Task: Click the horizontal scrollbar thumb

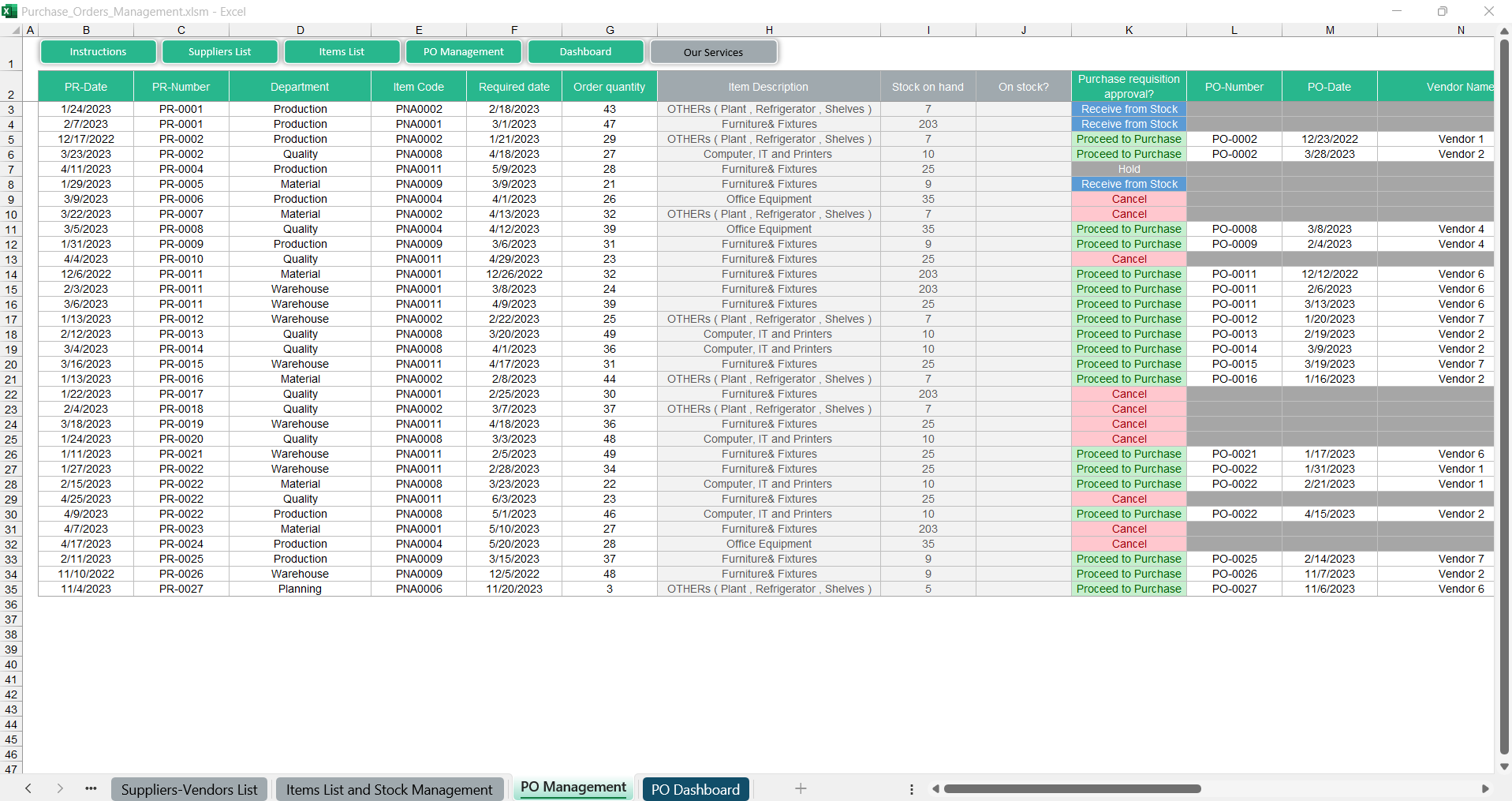Action: (x=1072, y=788)
